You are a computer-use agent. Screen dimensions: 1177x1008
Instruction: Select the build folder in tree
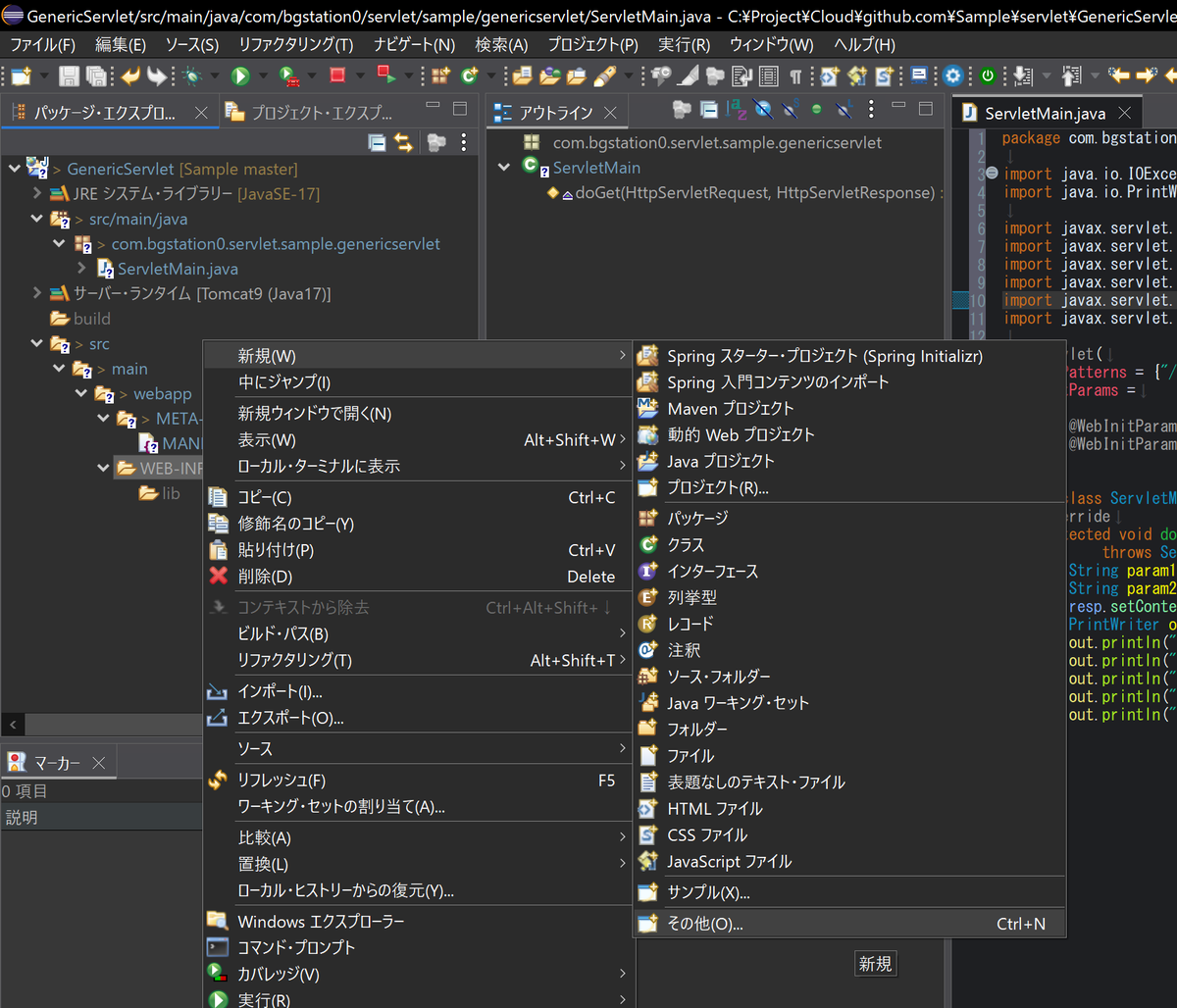[80, 319]
